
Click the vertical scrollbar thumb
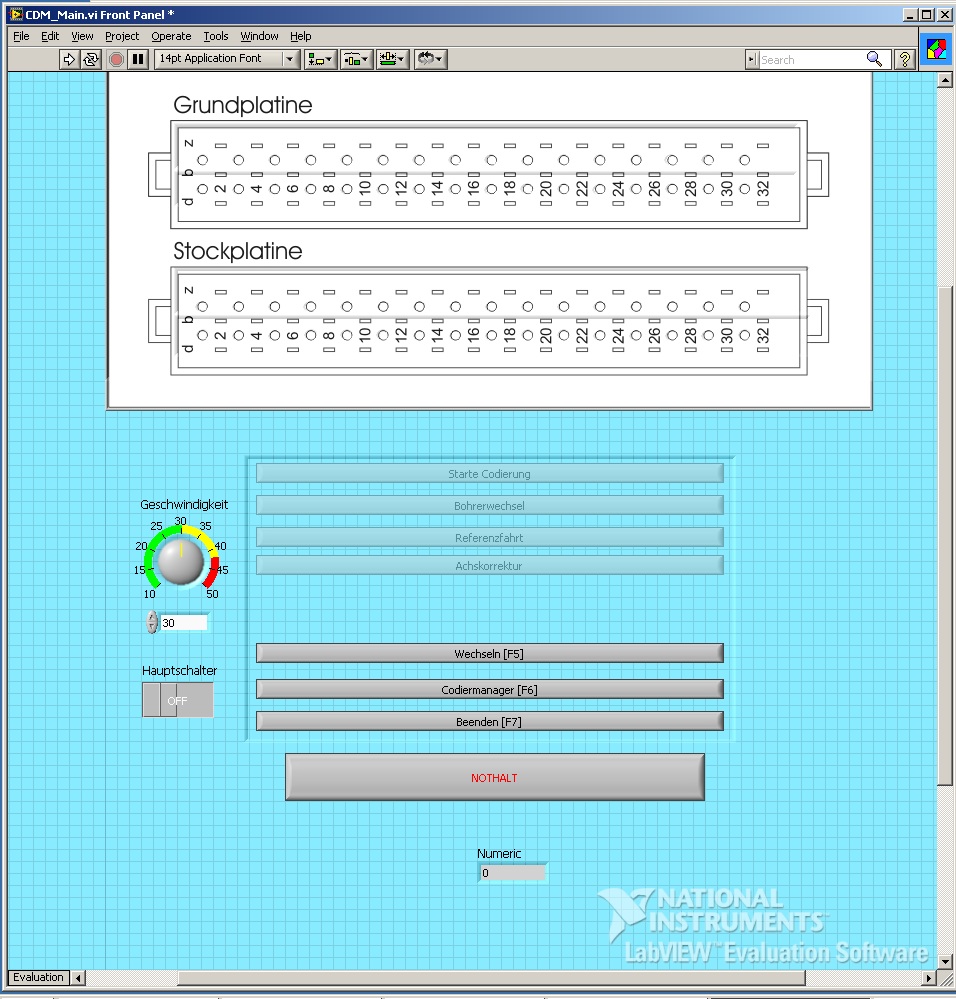[x=945, y=537]
